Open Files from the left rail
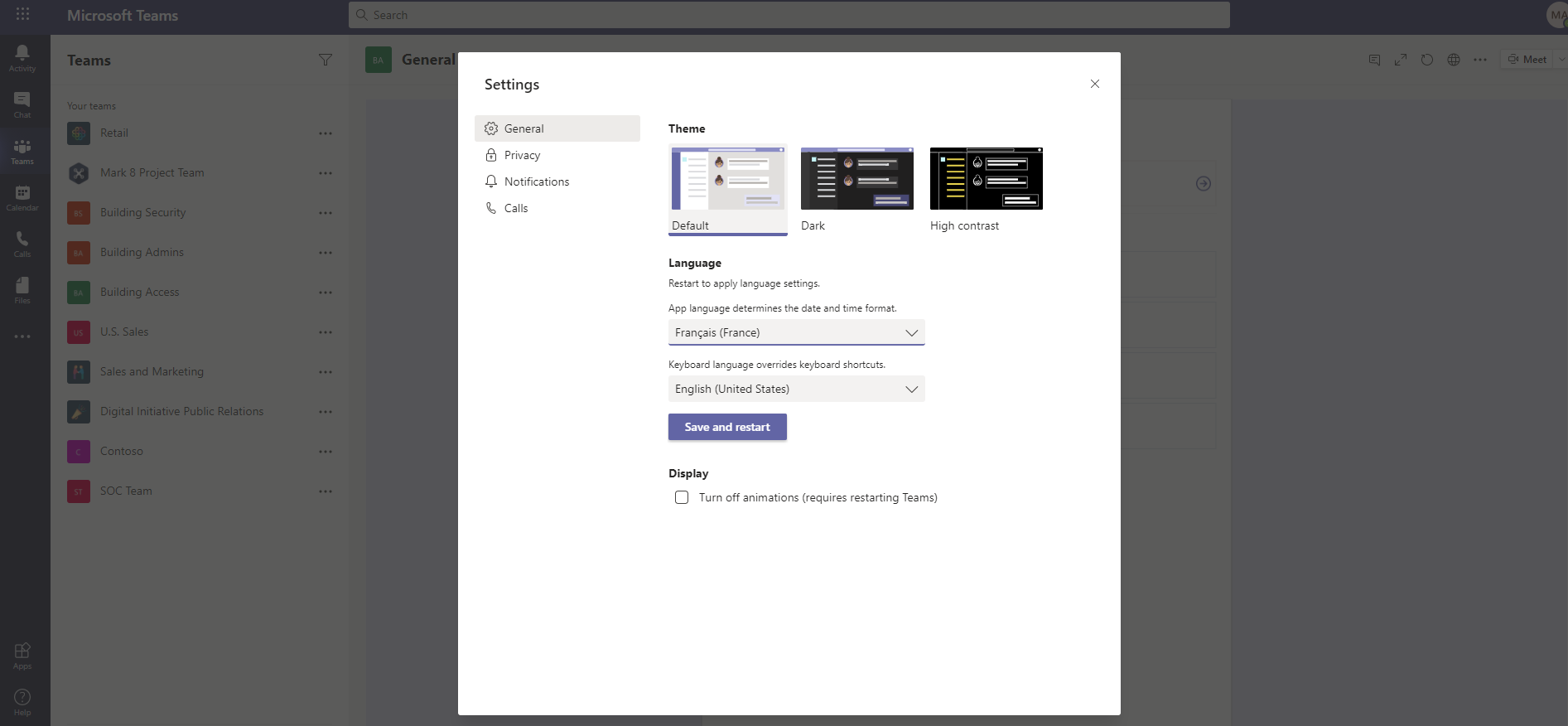The height and width of the screenshot is (726, 1568). [x=22, y=290]
